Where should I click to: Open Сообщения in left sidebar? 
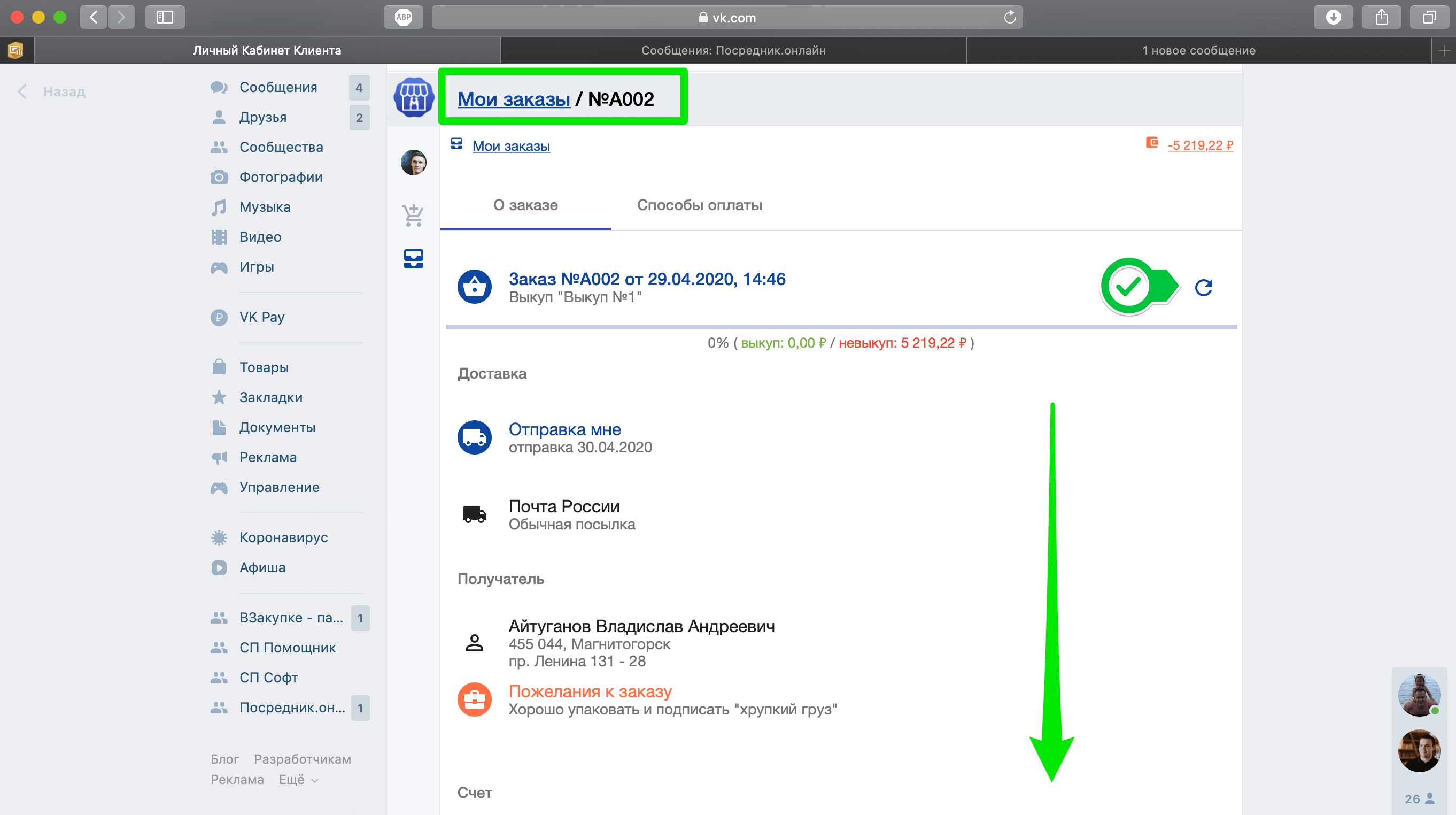click(x=278, y=87)
